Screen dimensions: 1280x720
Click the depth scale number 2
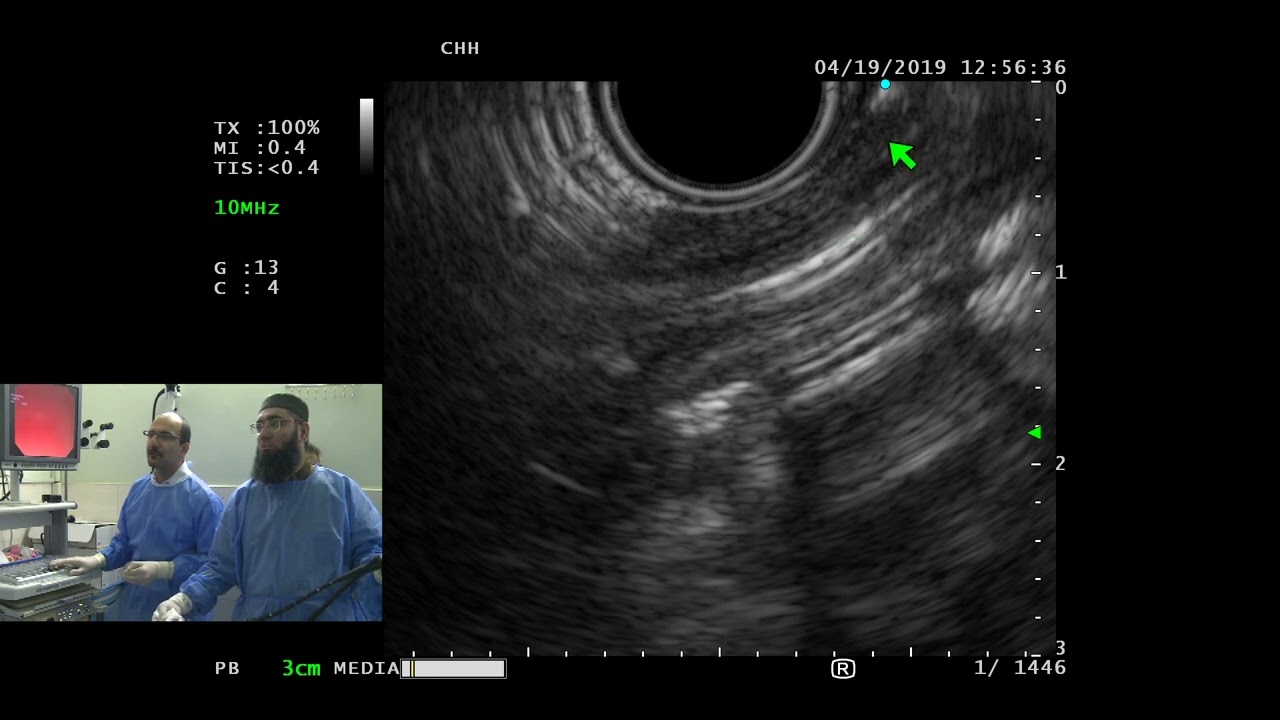coord(1061,464)
